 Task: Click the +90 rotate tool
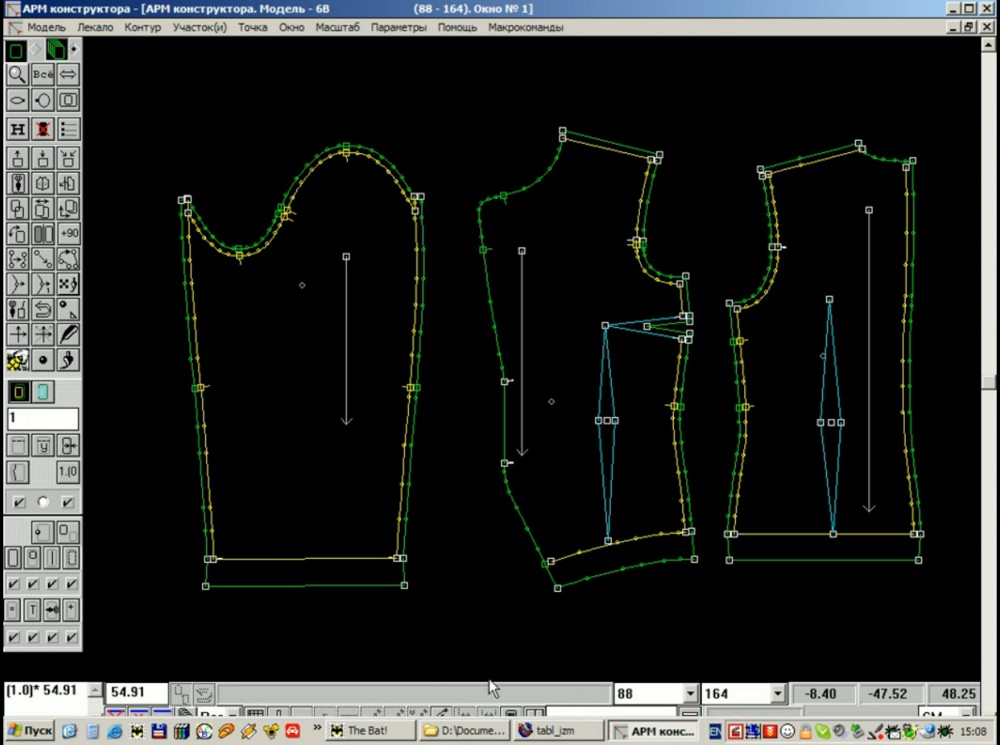[x=69, y=233]
